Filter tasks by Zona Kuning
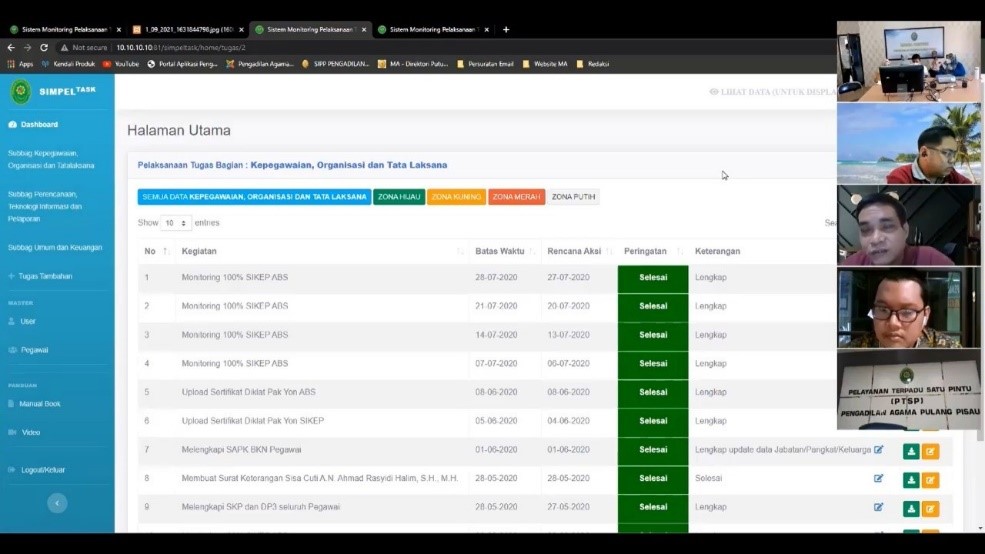 pos(456,197)
